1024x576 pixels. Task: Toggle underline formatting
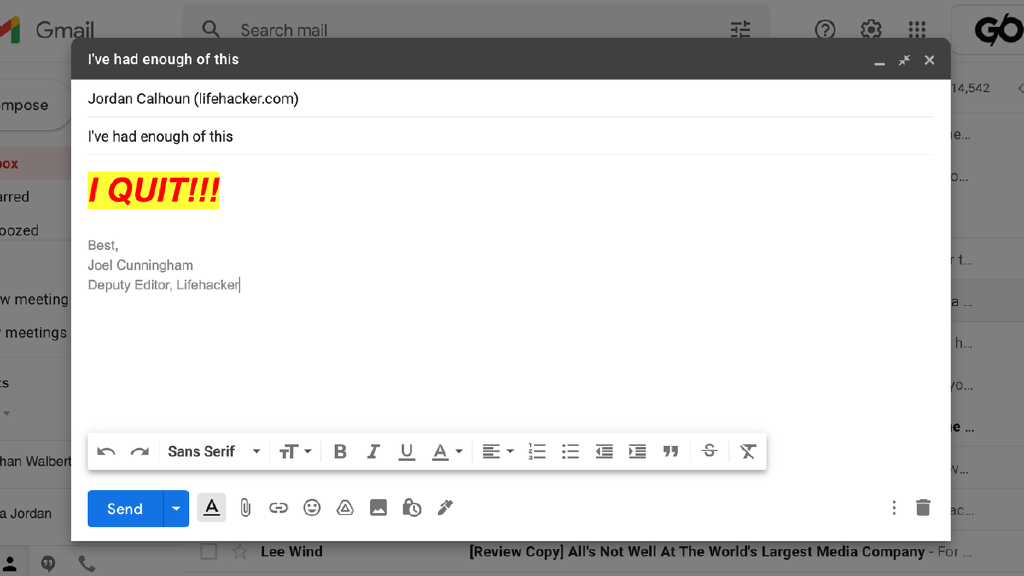coord(406,451)
